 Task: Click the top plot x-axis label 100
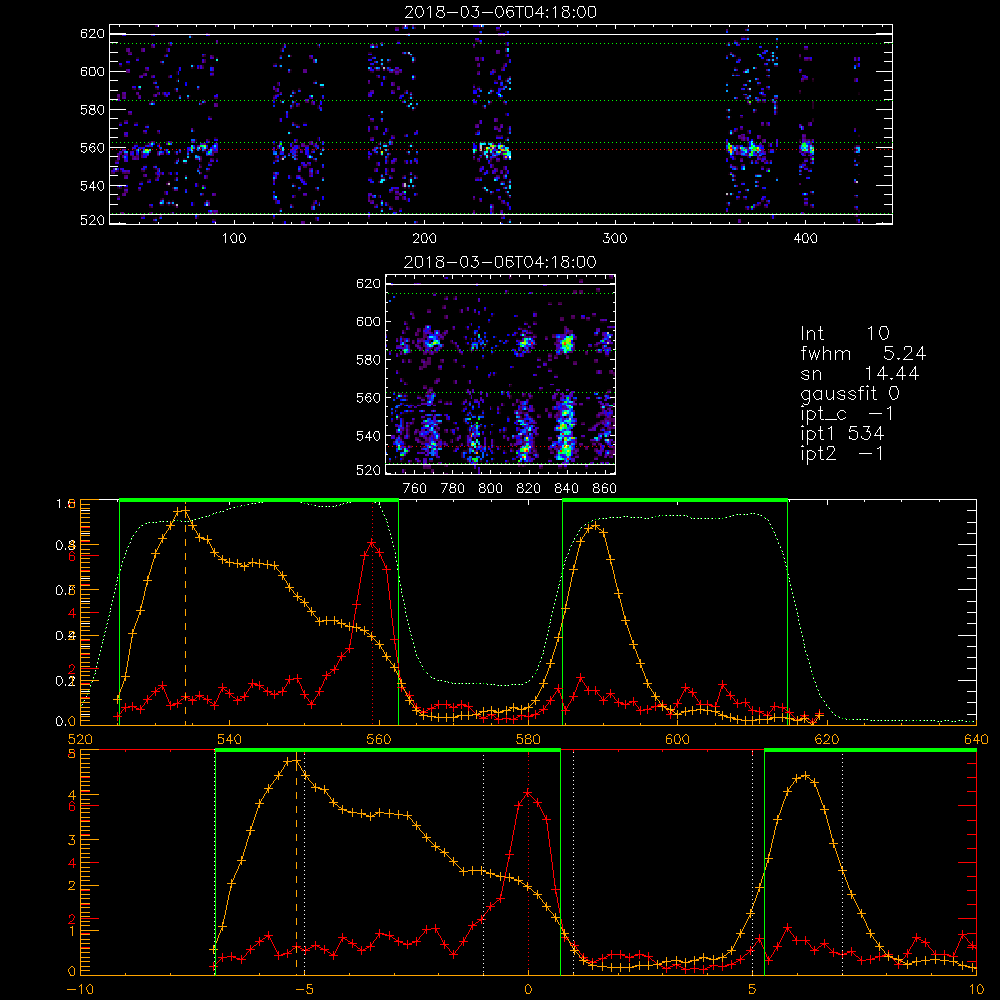pos(234,239)
